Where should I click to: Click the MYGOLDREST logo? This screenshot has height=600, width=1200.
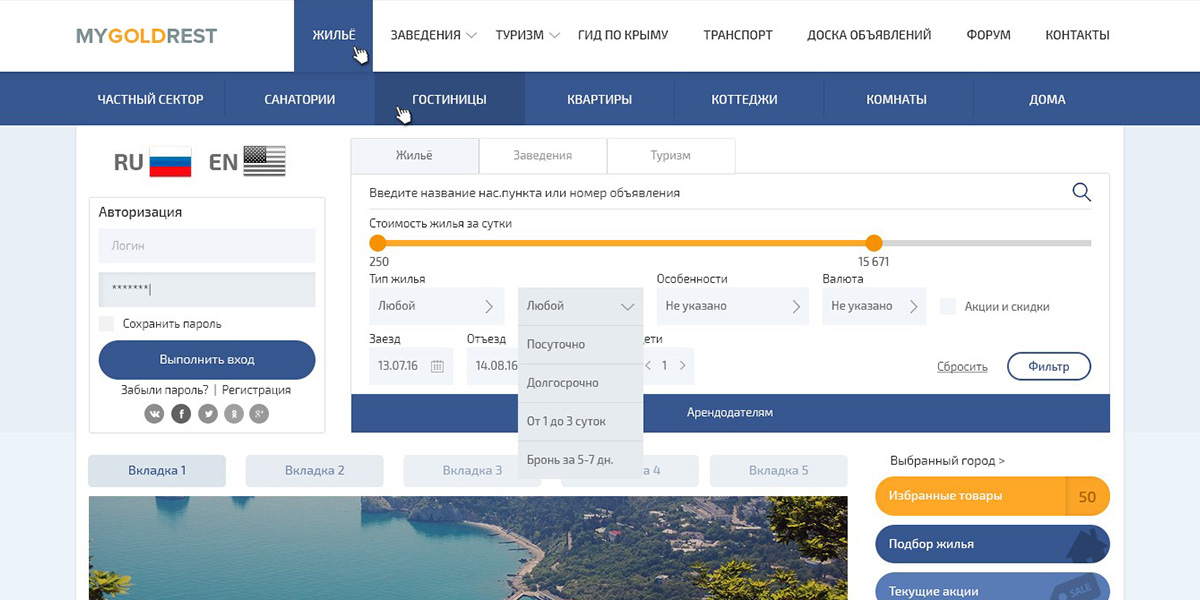[147, 36]
